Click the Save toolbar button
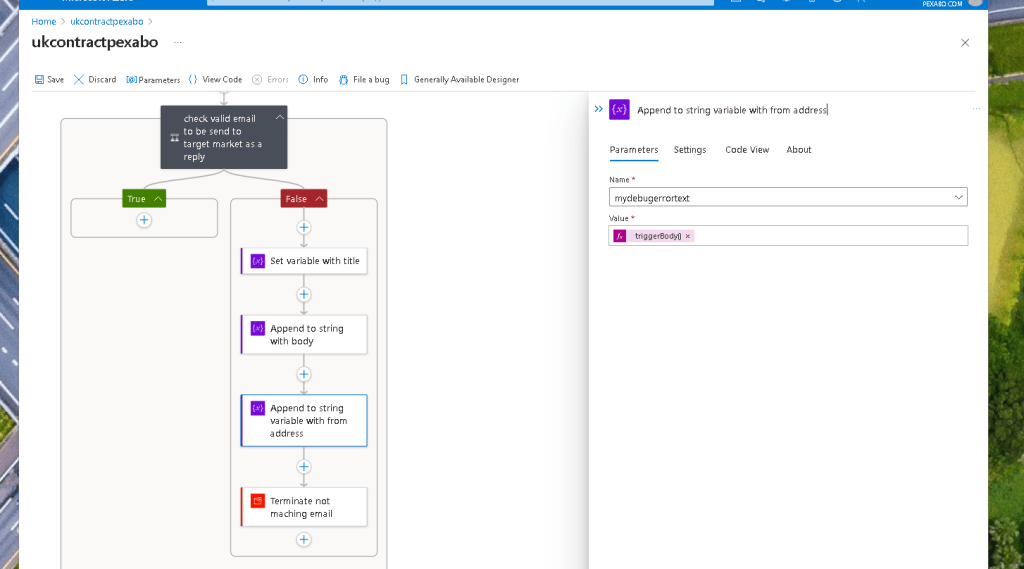This screenshot has height=569, width=1024. tap(49, 80)
